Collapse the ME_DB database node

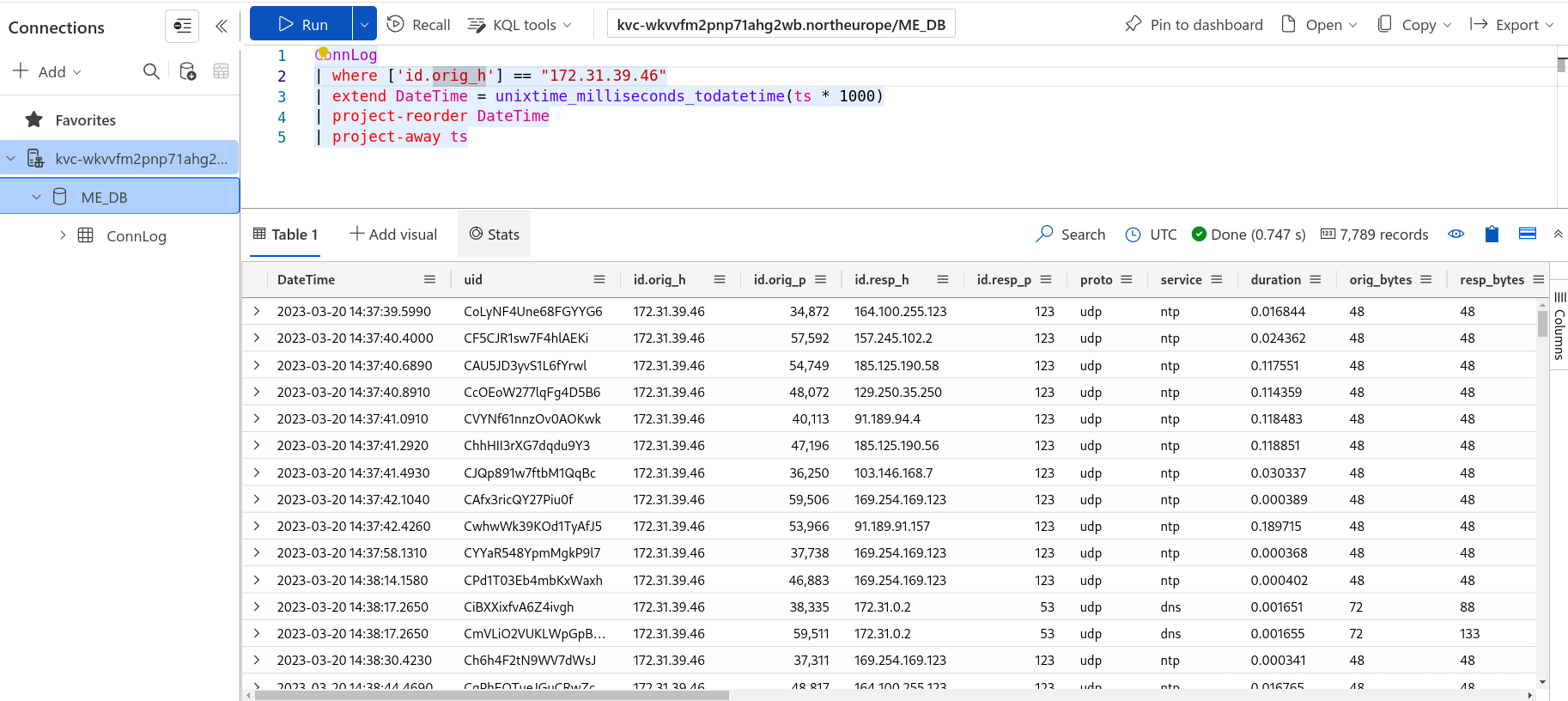pyautogui.click(x=37, y=197)
